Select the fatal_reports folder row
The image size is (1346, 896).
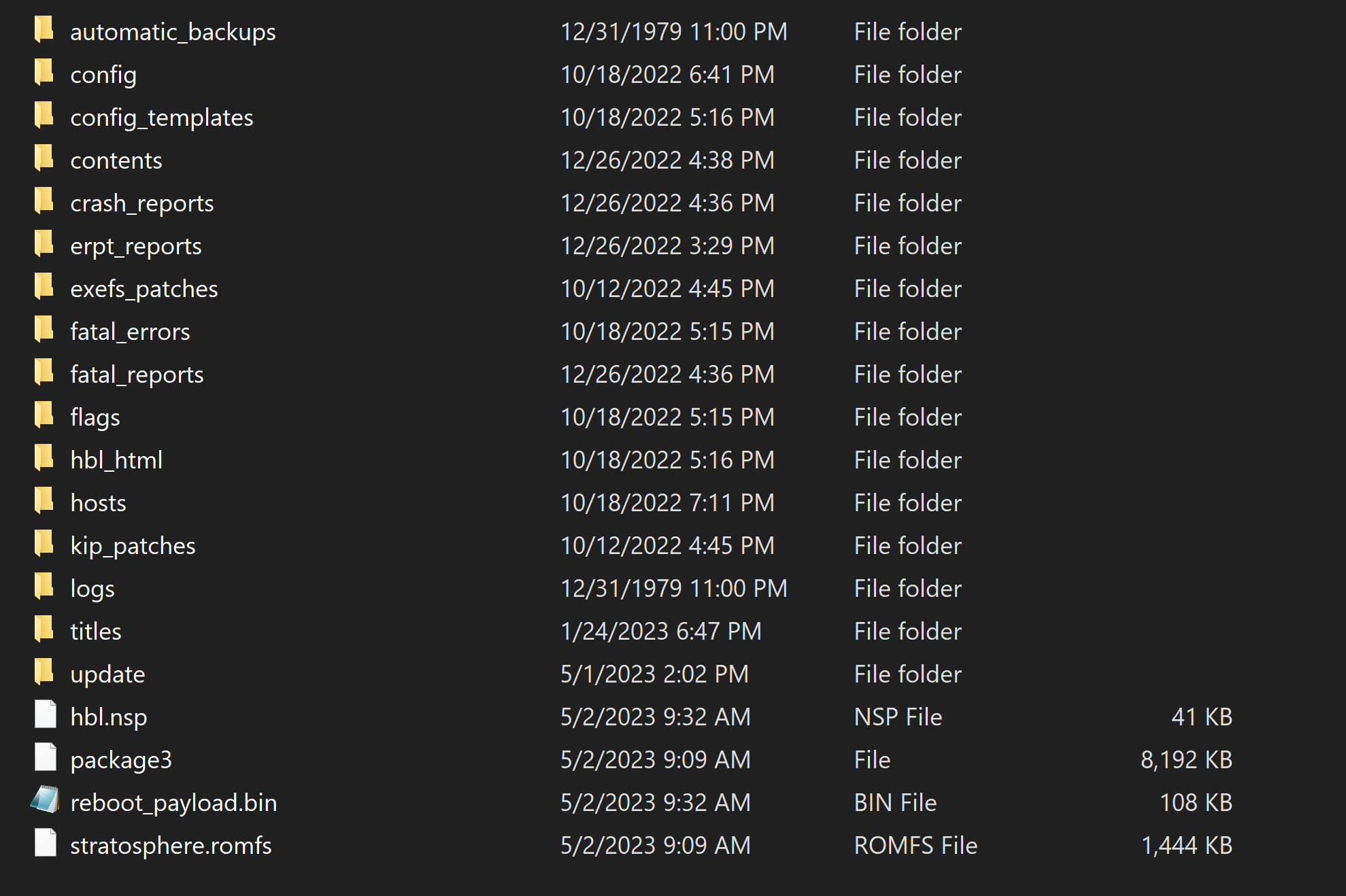pos(633,375)
